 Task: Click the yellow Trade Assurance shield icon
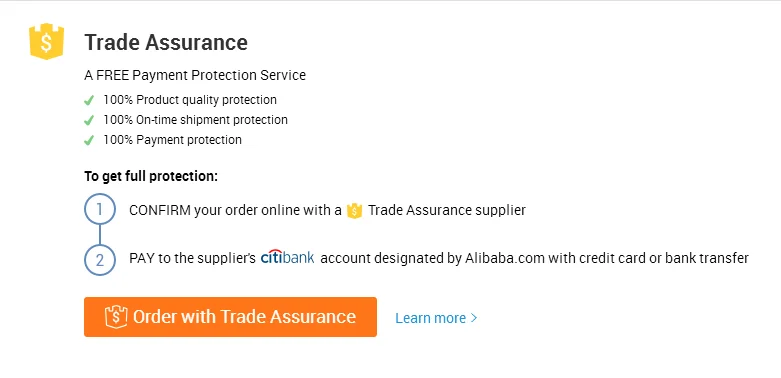(x=46, y=41)
